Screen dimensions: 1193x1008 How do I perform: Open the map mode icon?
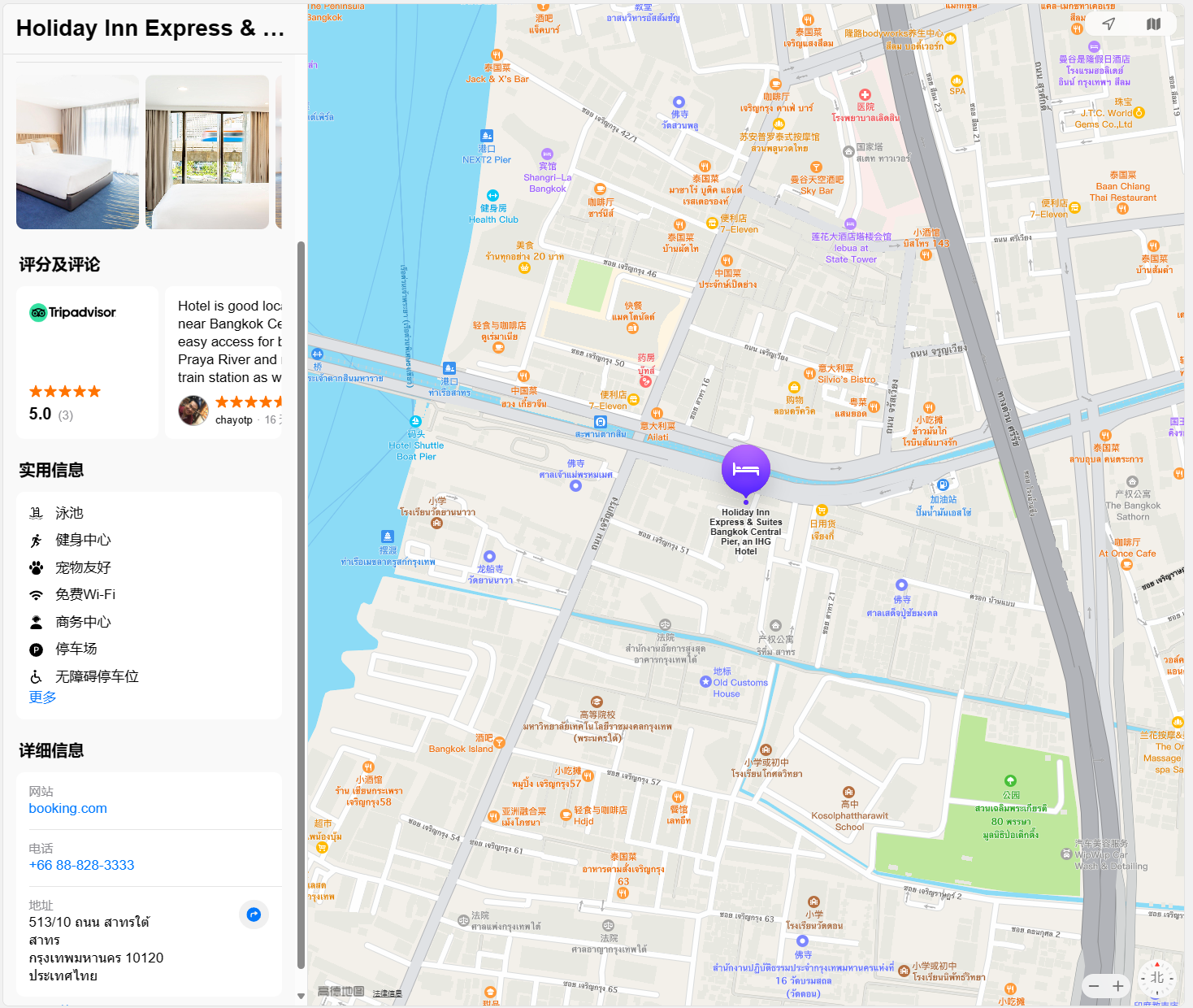click(1153, 24)
